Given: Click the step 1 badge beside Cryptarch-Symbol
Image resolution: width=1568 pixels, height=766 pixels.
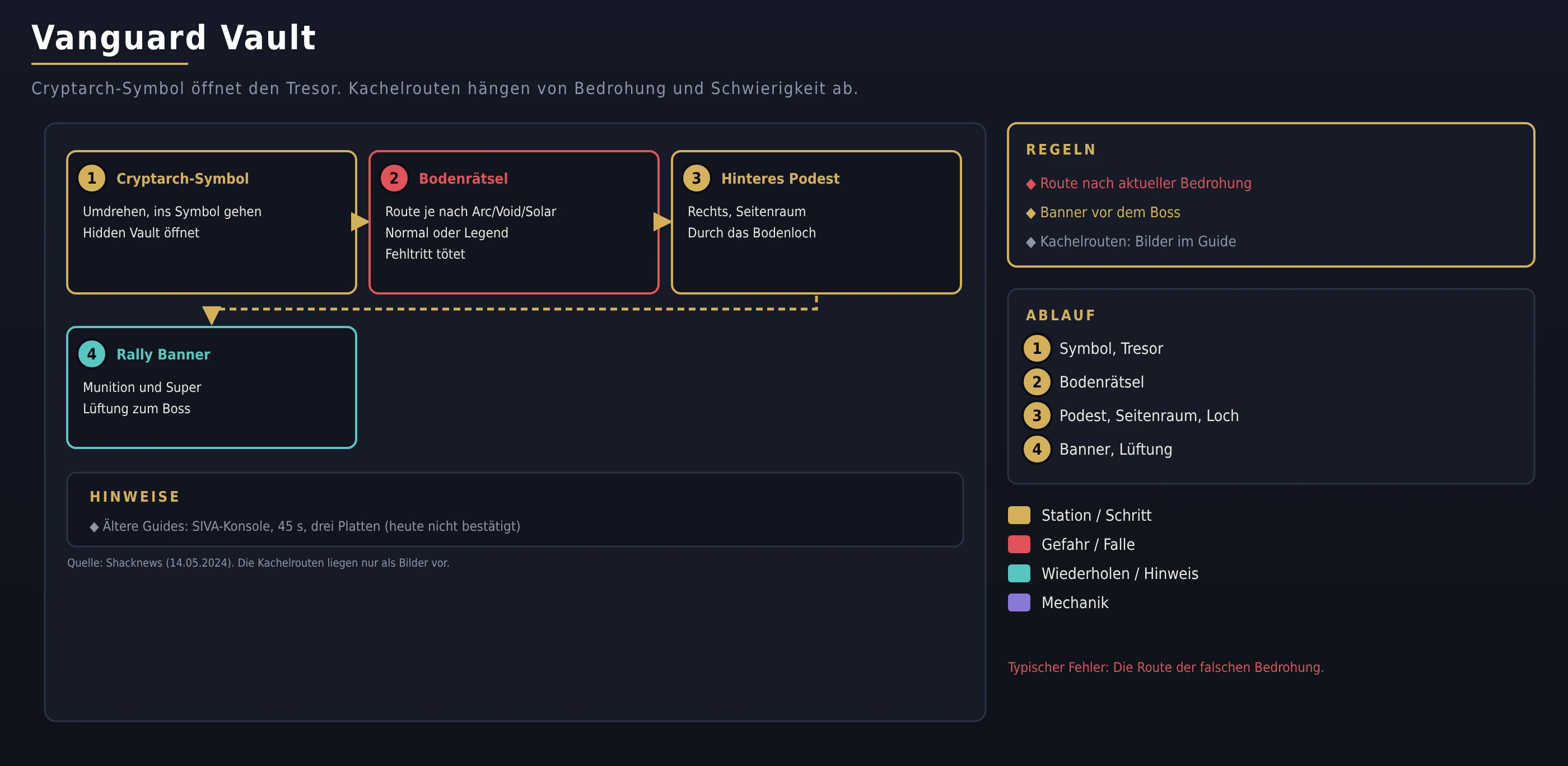Looking at the screenshot, I should point(92,178).
